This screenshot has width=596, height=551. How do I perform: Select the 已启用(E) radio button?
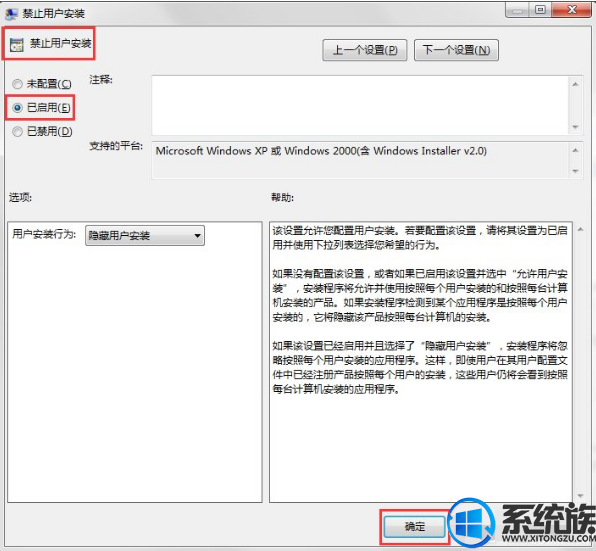coord(17,108)
